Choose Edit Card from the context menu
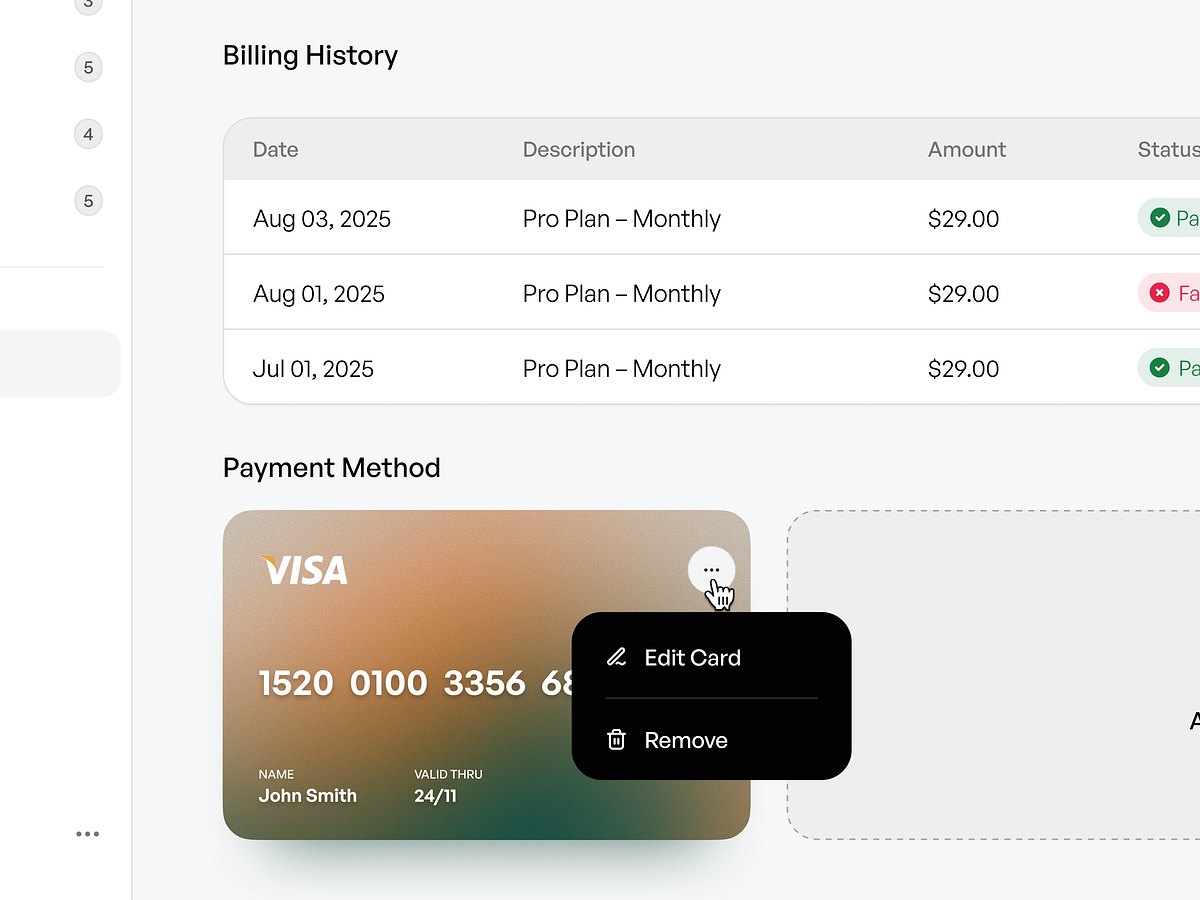The width and height of the screenshot is (1200, 900). point(693,657)
